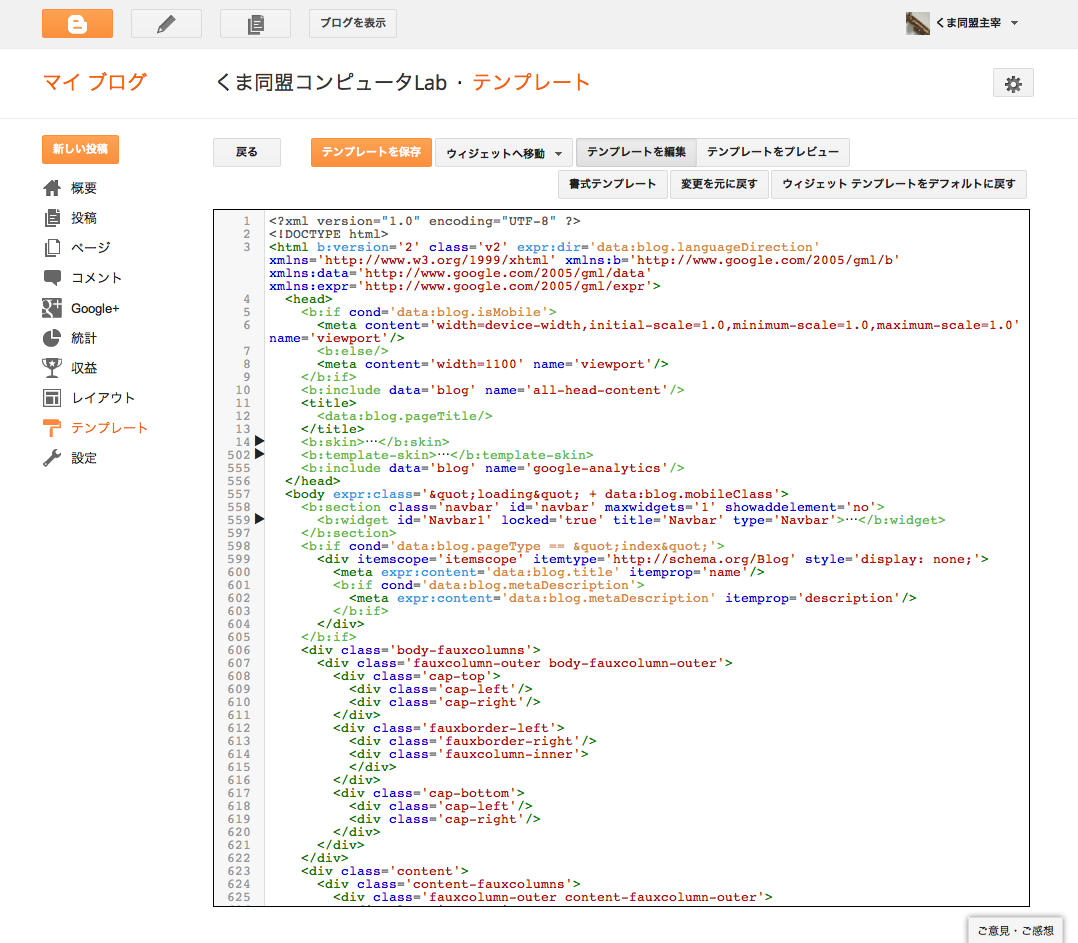Click line number 1 in gutter
Viewport: 1078px width, 943px height.
246,221
